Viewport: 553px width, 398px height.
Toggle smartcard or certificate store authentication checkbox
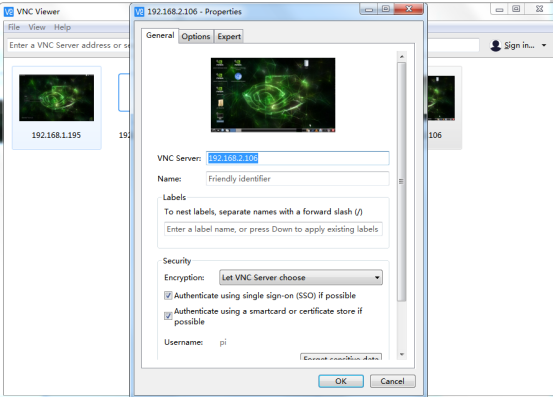[168, 316]
